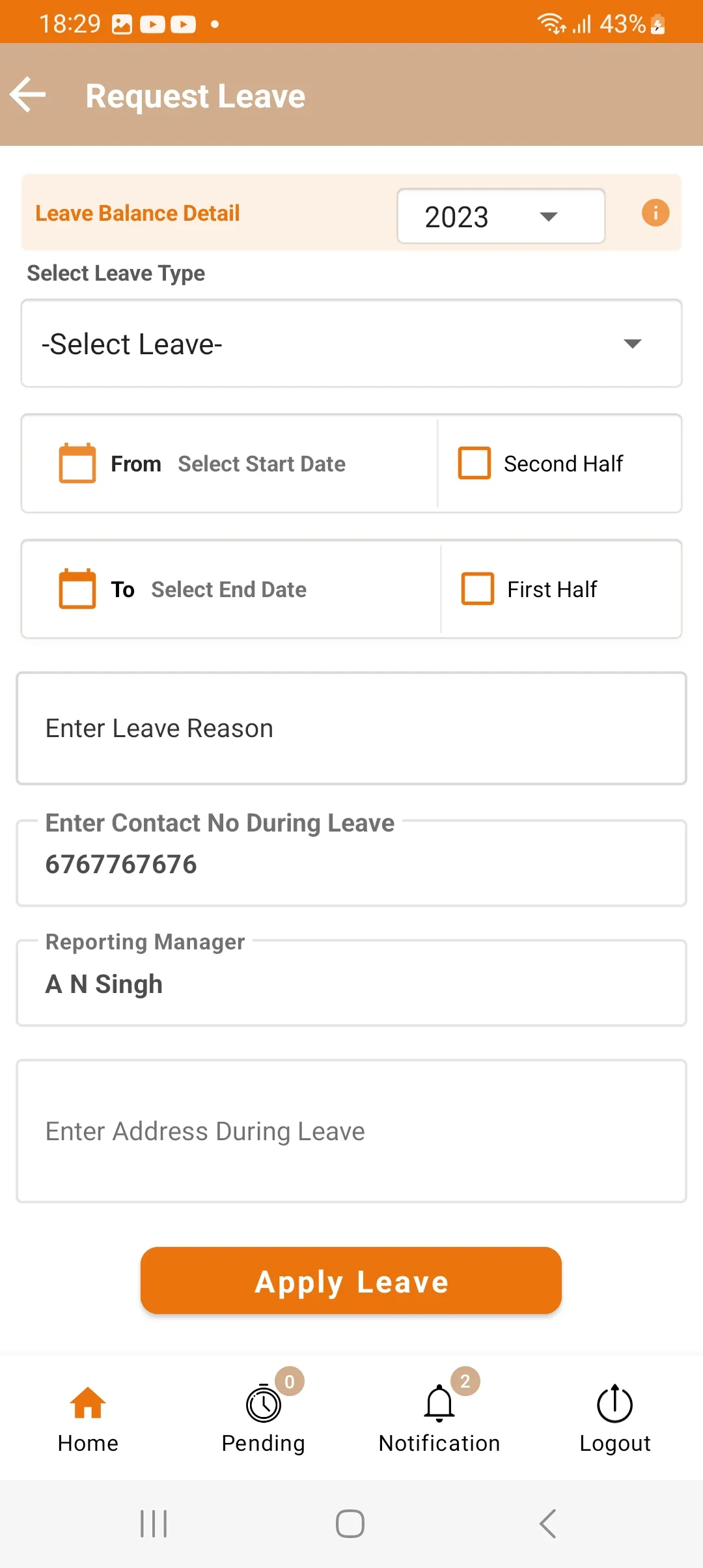Open Pending requests clock icon
The height and width of the screenshot is (1568, 703).
(x=263, y=1404)
